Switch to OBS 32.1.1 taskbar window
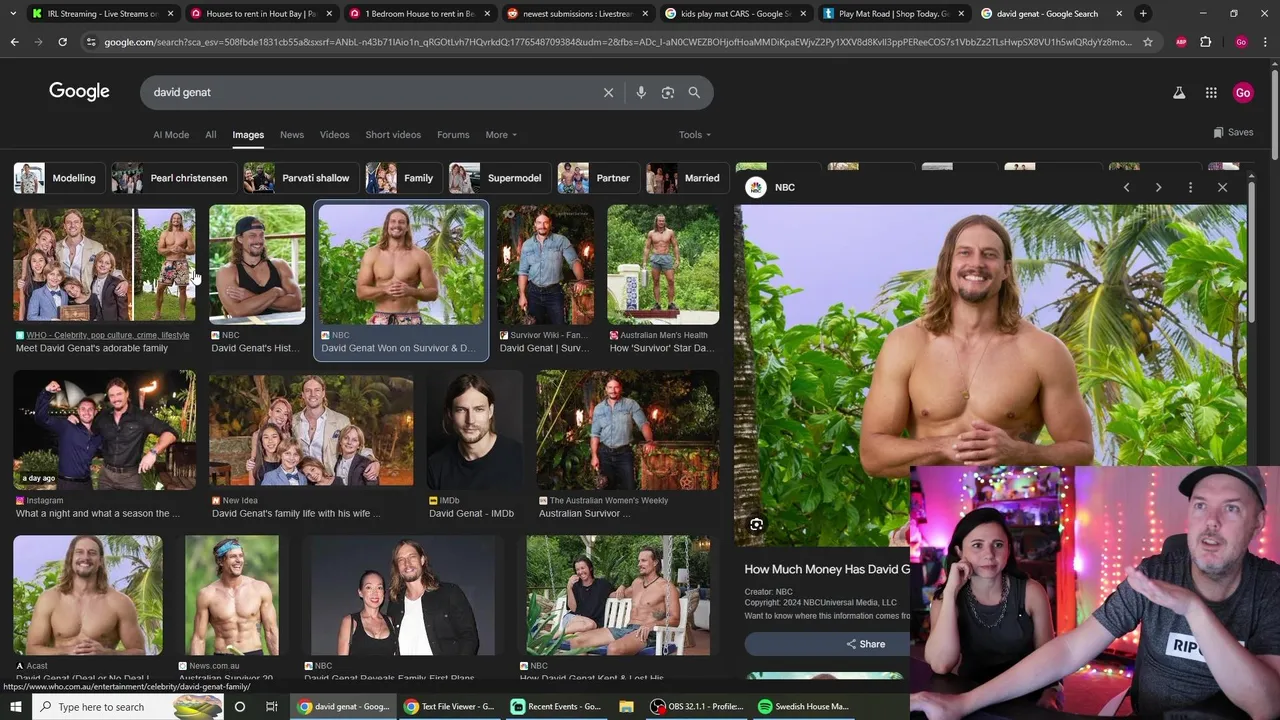This screenshot has width=1280, height=720. 697,706
